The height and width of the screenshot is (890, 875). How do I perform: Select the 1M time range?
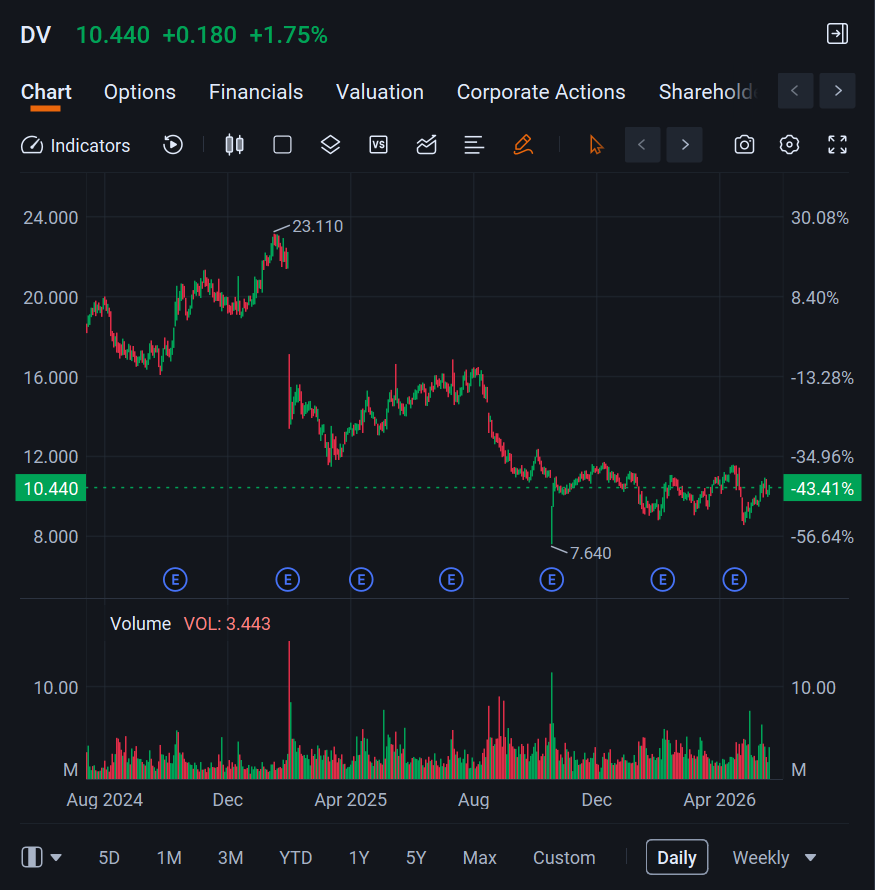pos(169,857)
